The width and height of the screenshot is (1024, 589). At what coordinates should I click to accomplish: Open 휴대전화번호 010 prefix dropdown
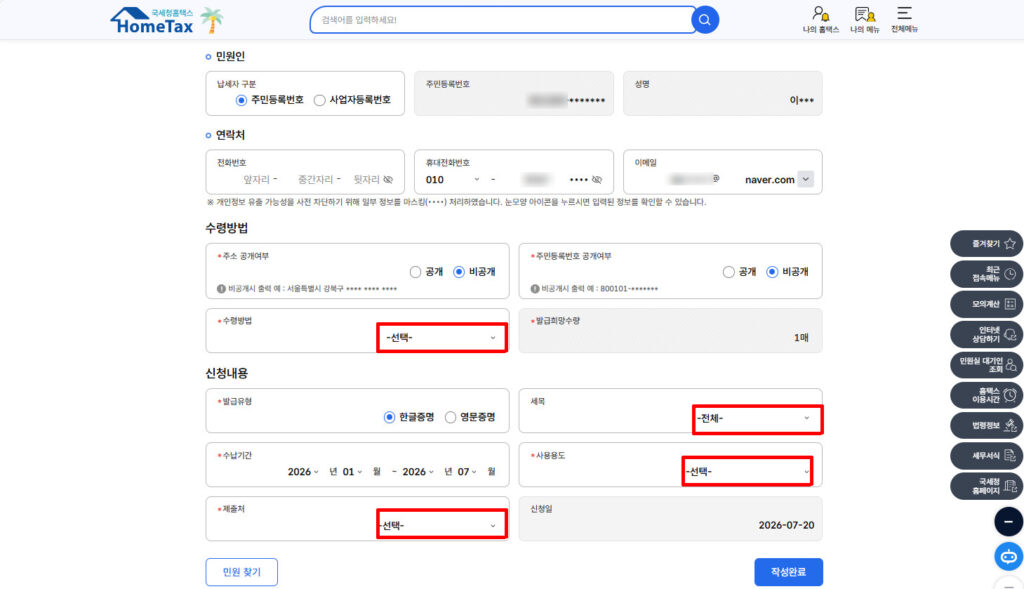pos(453,180)
